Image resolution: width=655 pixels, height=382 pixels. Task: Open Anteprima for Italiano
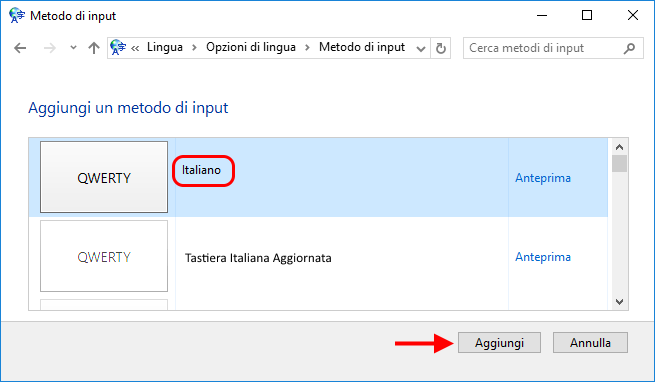coord(543,178)
